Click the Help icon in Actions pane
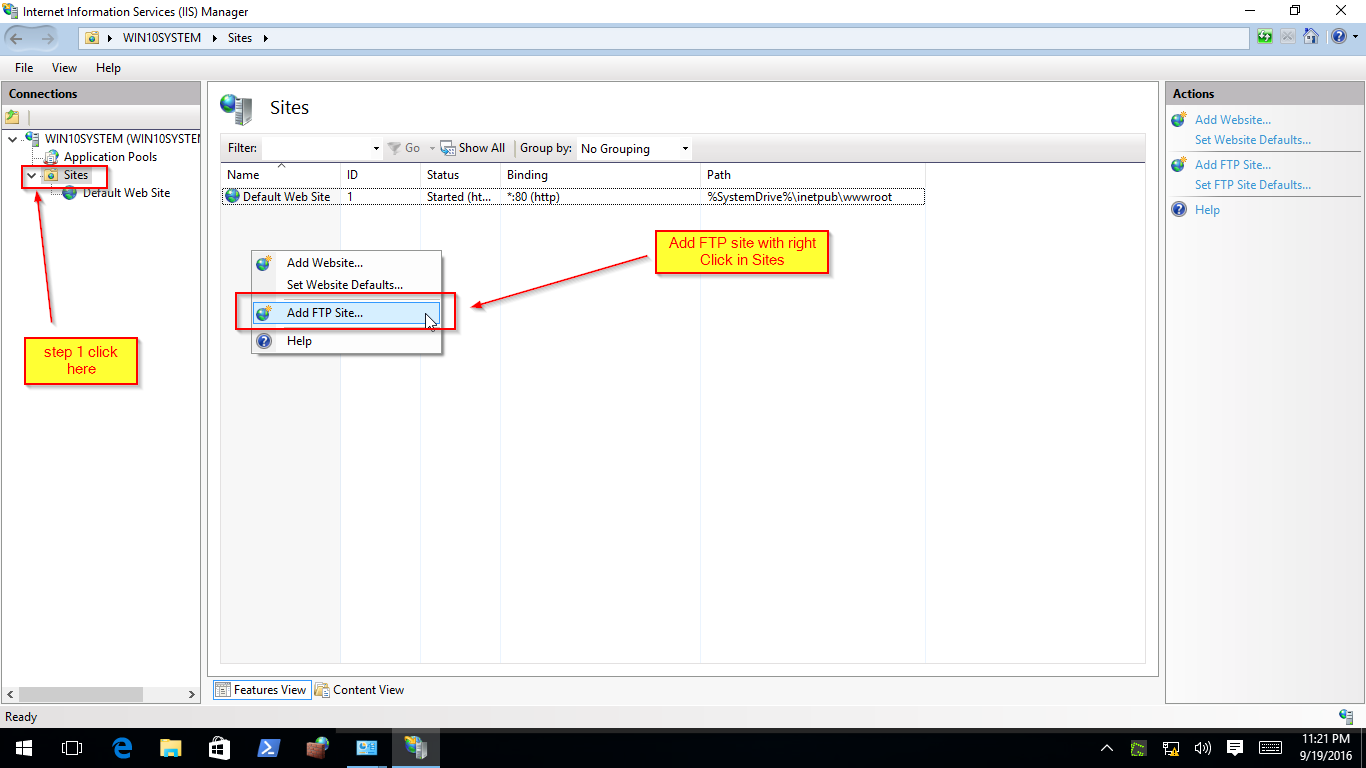1366x768 pixels. tap(1179, 209)
